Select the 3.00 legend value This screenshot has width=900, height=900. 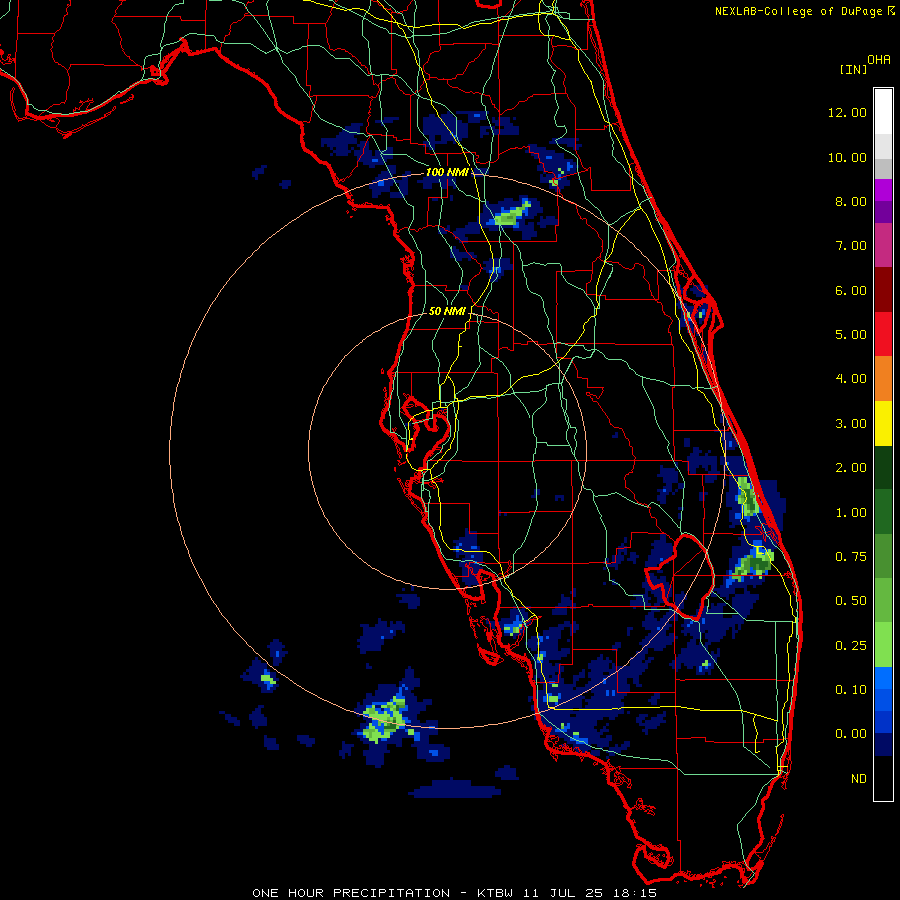click(851, 424)
